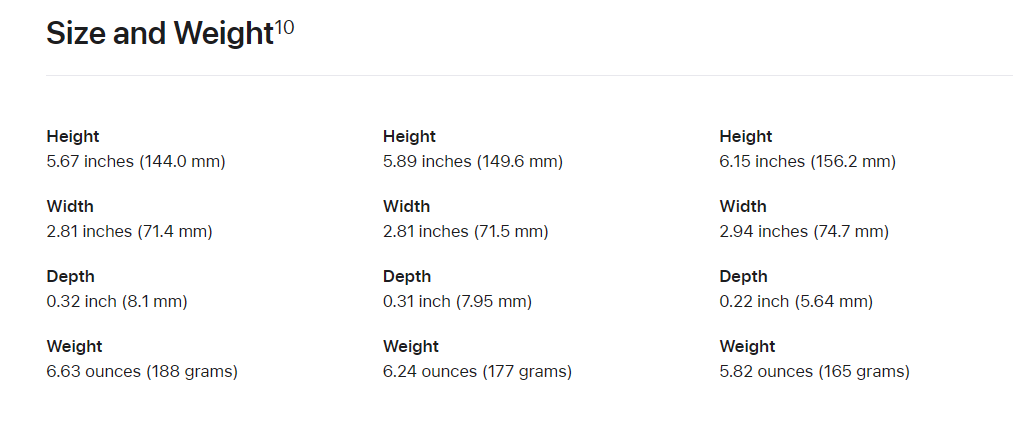
Task: Select the 5.67 inches (144.0 mm) height value
Action: coord(136,162)
